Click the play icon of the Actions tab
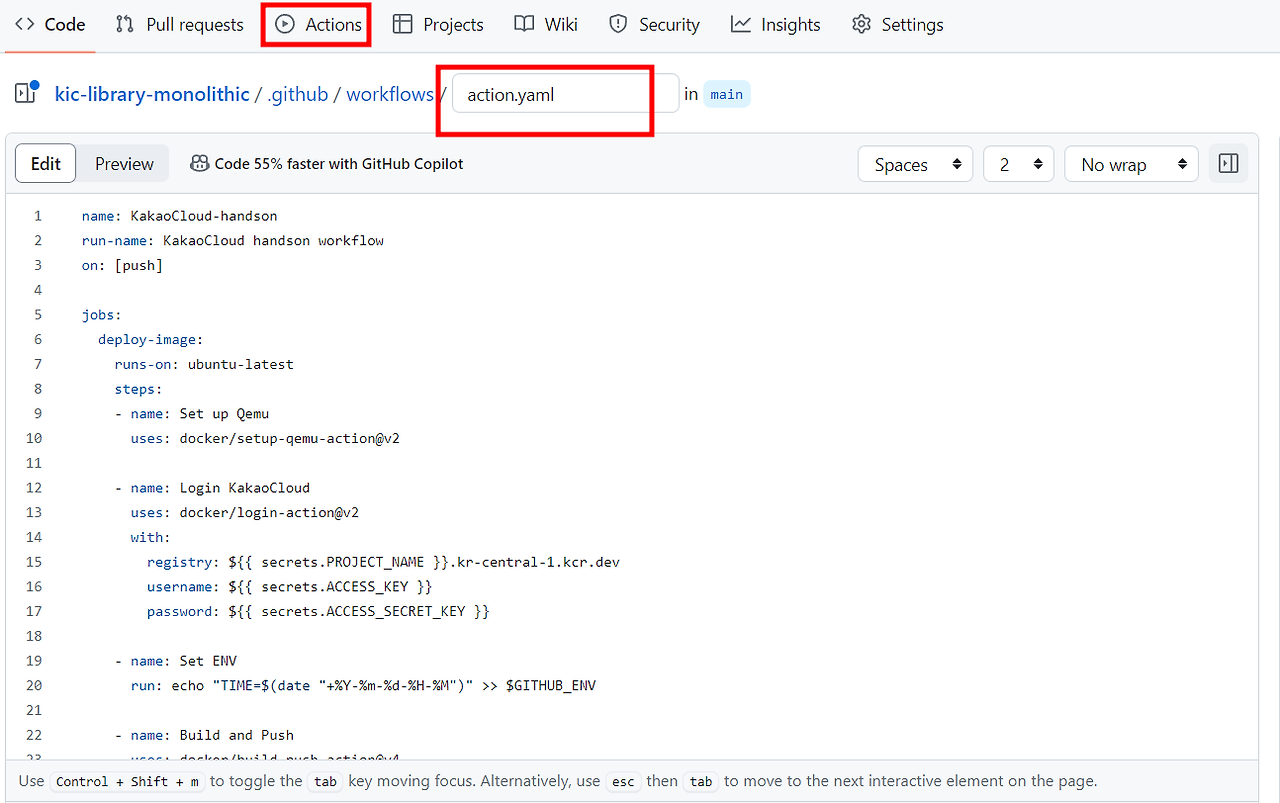The height and width of the screenshot is (803, 1280). pyautogui.click(x=285, y=25)
